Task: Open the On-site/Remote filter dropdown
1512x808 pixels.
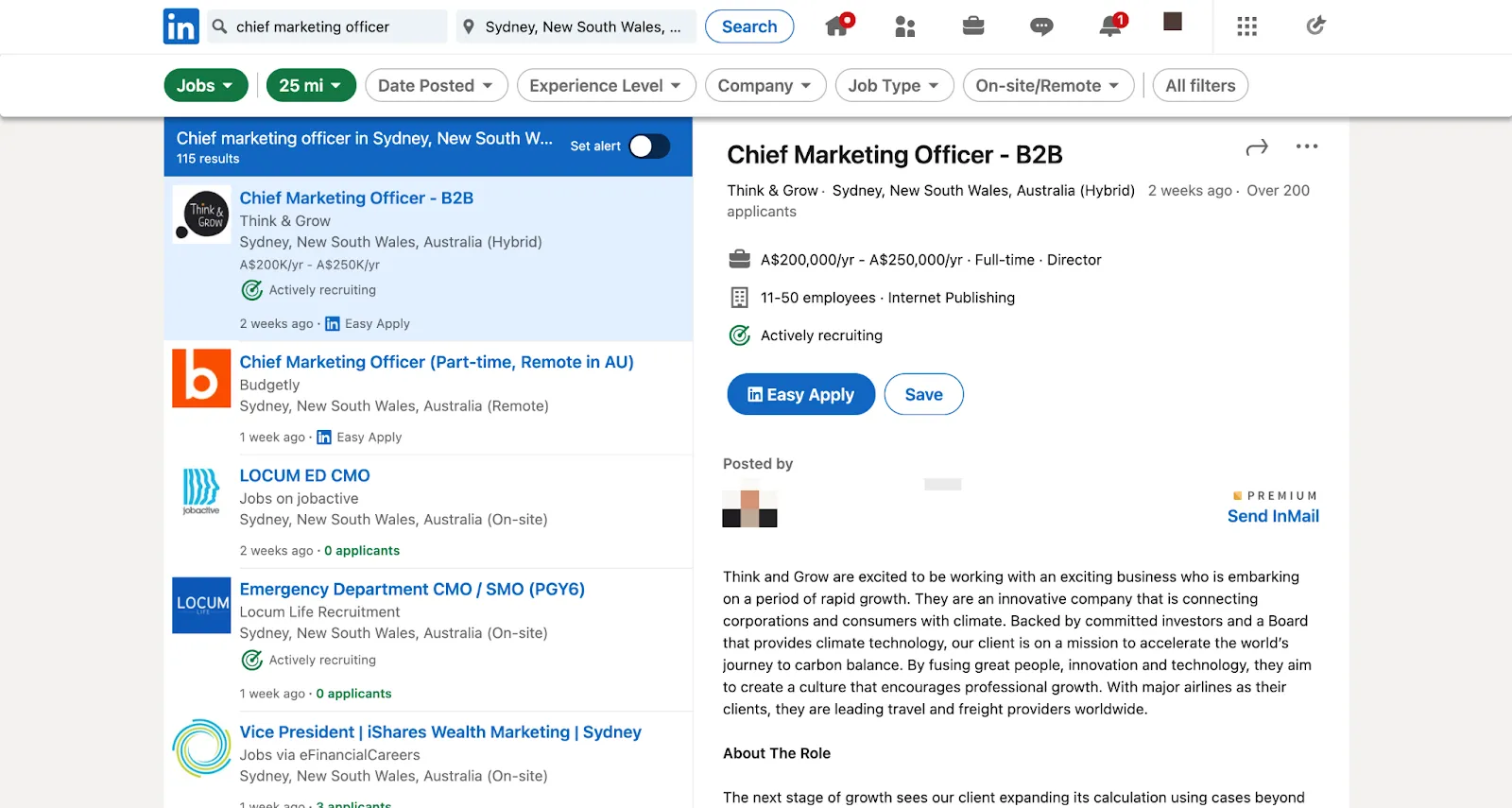Action: [1048, 85]
